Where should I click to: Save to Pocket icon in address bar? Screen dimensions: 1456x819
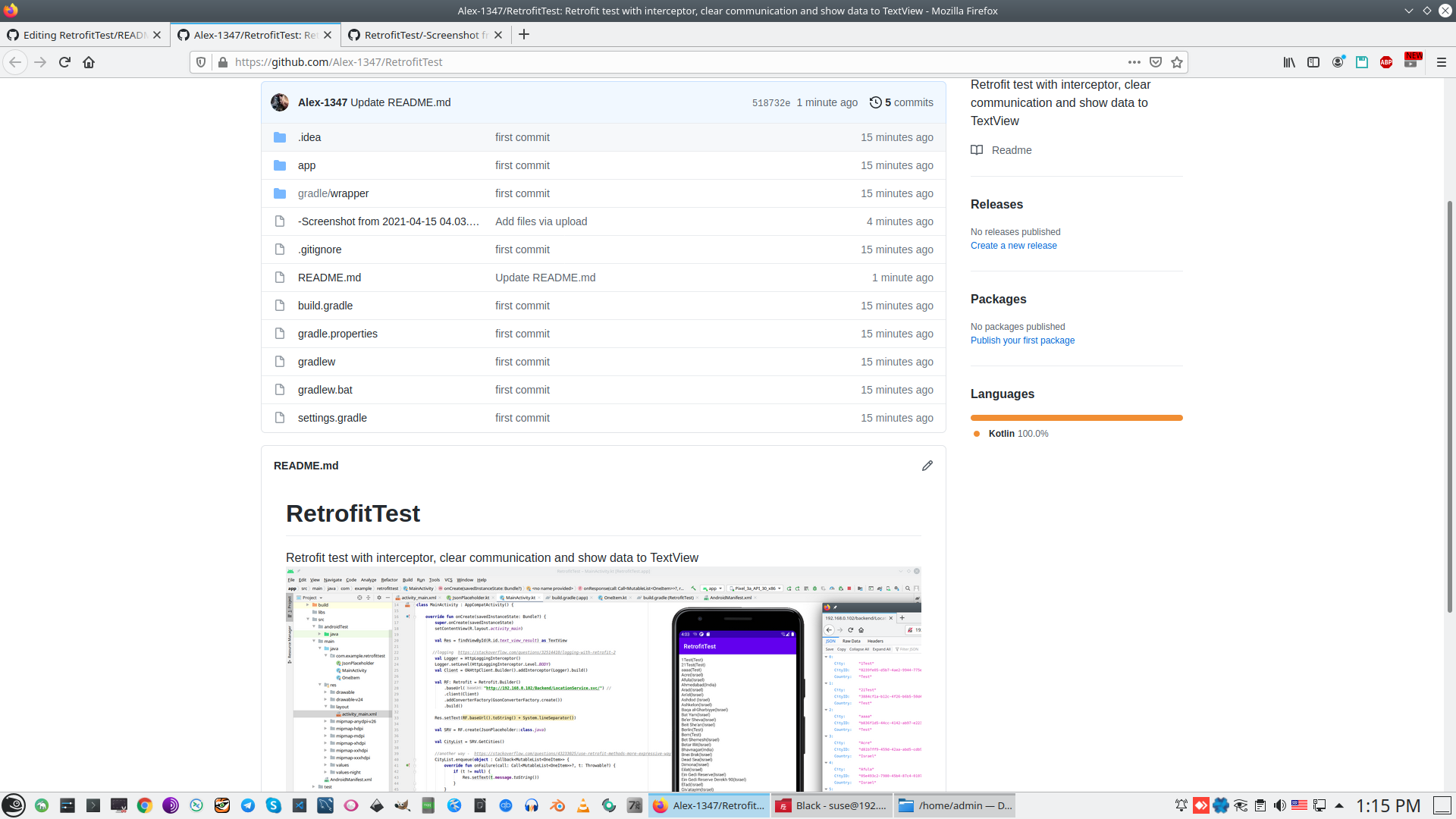coord(1155,62)
